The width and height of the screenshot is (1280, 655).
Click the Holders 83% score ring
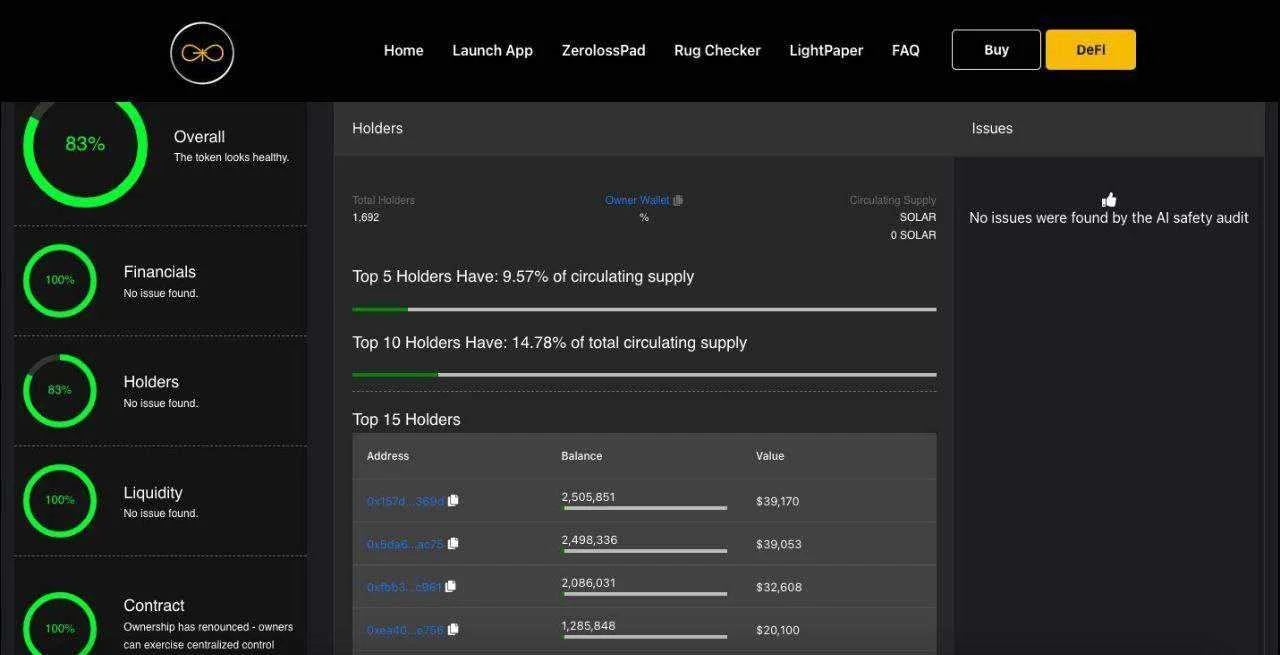(60, 390)
